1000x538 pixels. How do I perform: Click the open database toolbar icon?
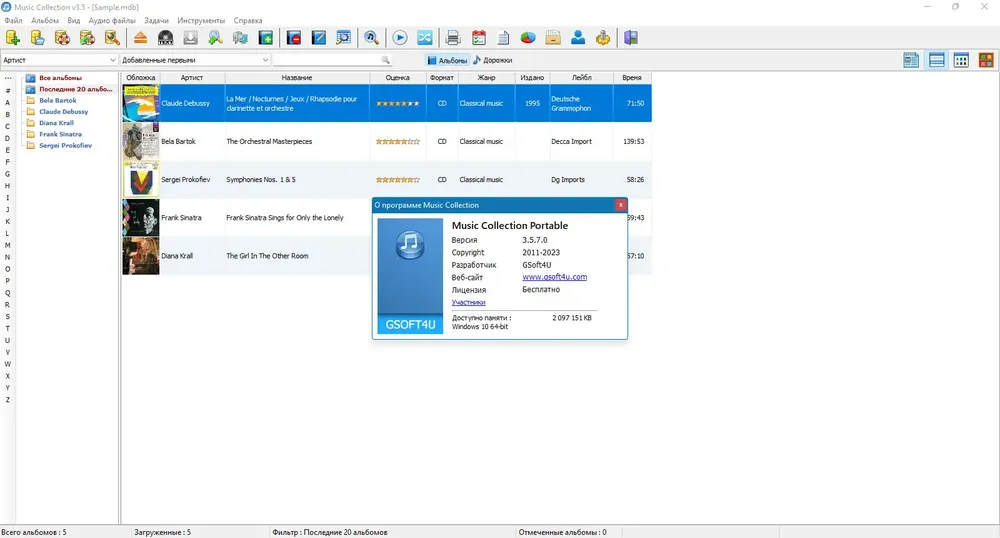pos(38,38)
